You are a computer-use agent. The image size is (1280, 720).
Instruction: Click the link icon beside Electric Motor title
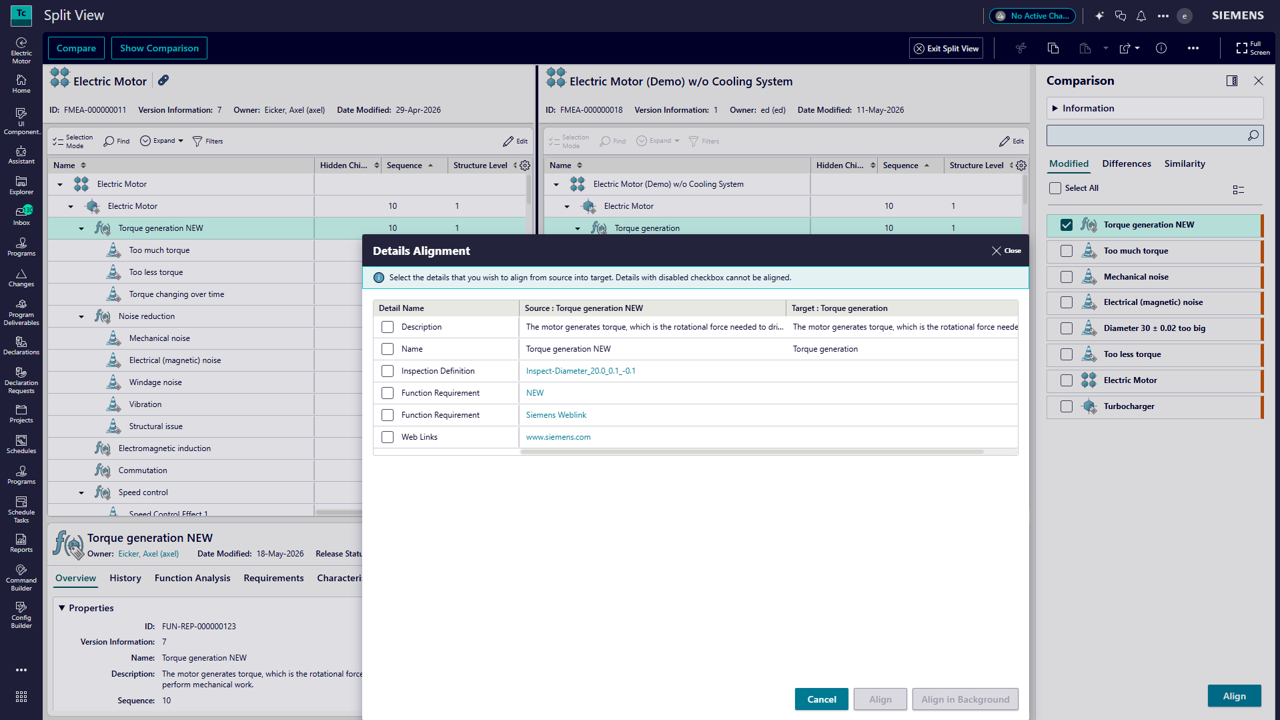[163, 81]
